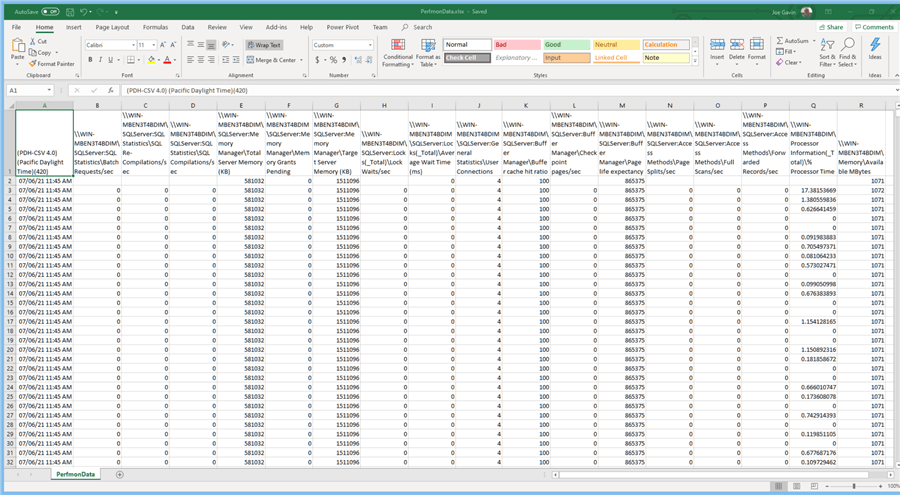Select the PerfmonData sheet tab
The height and width of the screenshot is (495, 900).
pyautogui.click(x=75, y=474)
